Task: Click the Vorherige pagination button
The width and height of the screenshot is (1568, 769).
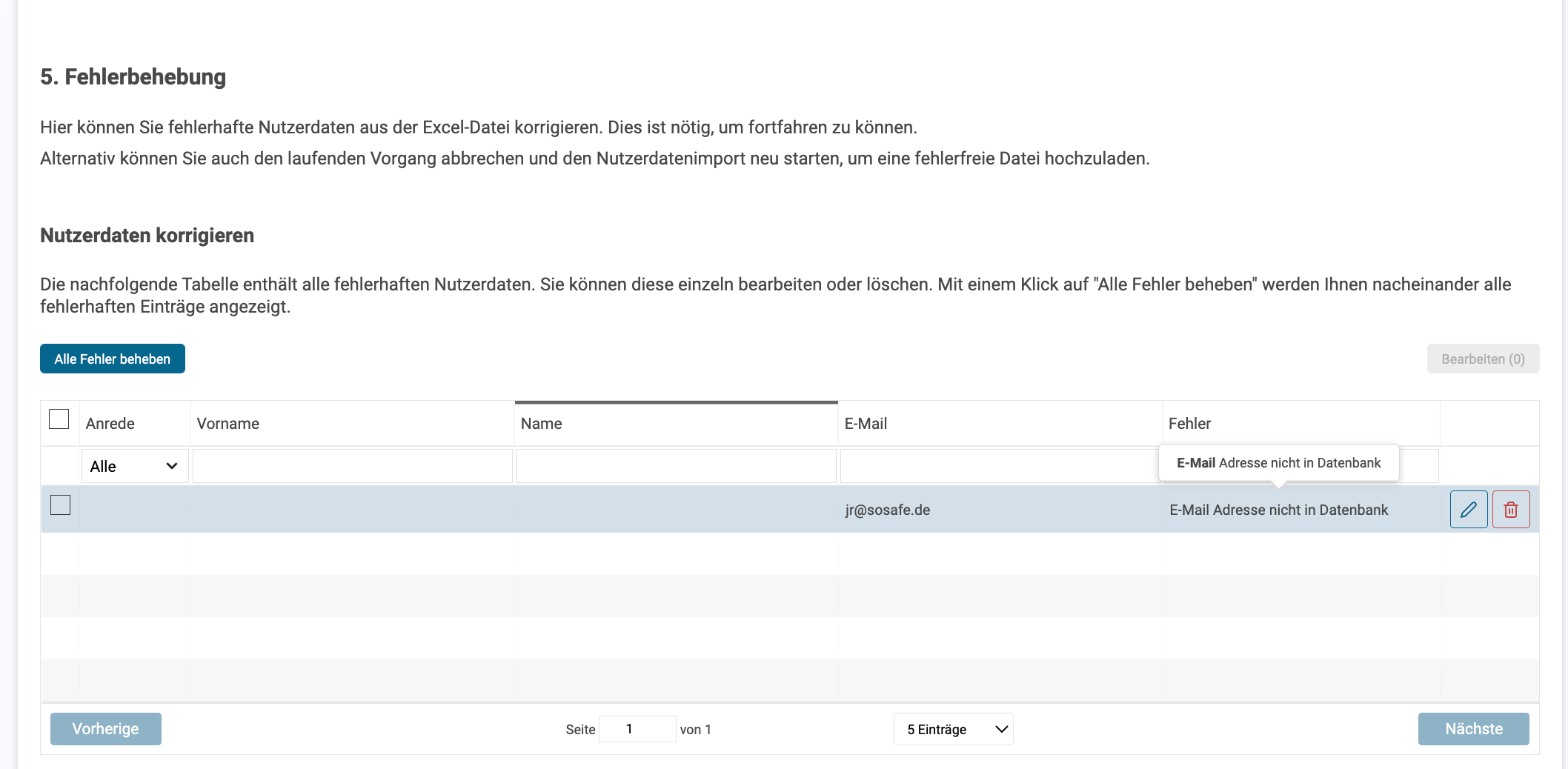Action: click(x=106, y=729)
